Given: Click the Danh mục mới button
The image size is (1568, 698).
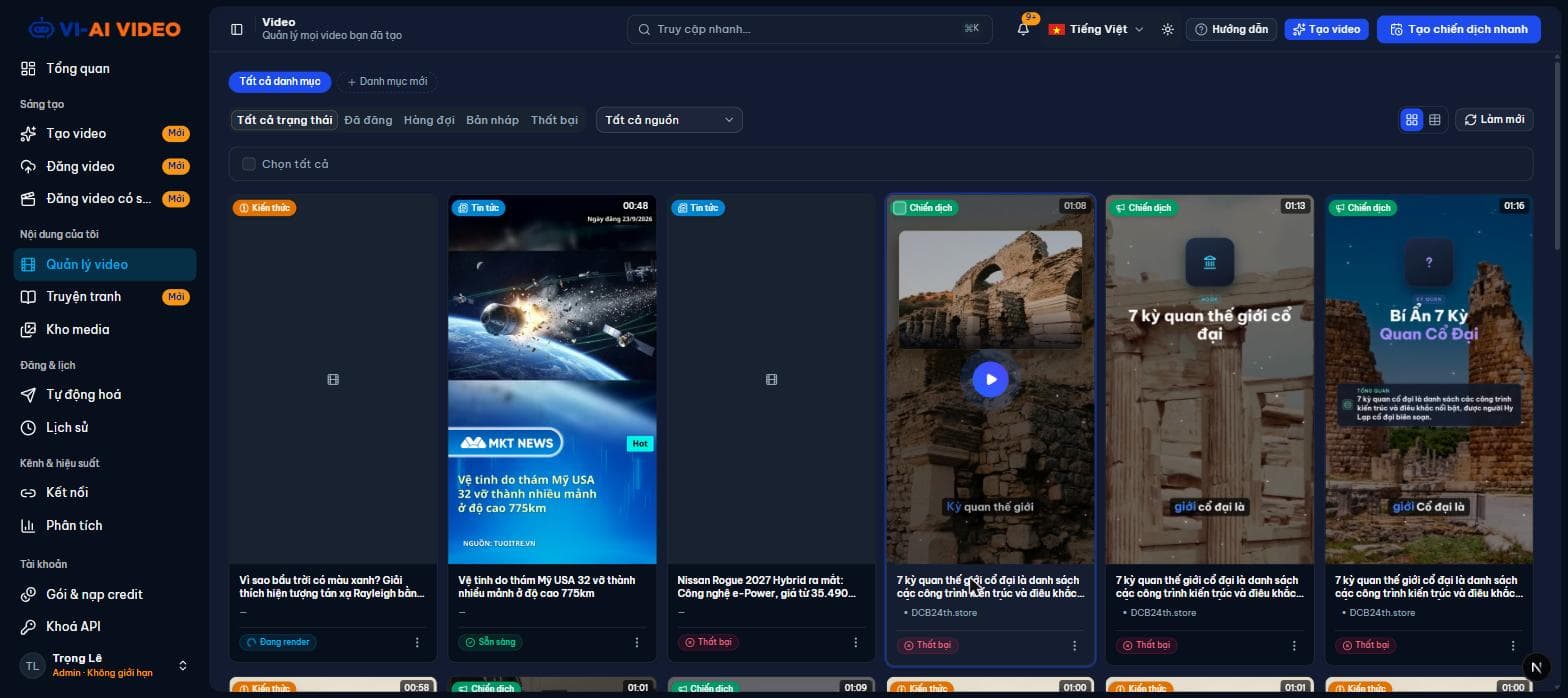Looking at the screenshot, I should click(387, 81).
